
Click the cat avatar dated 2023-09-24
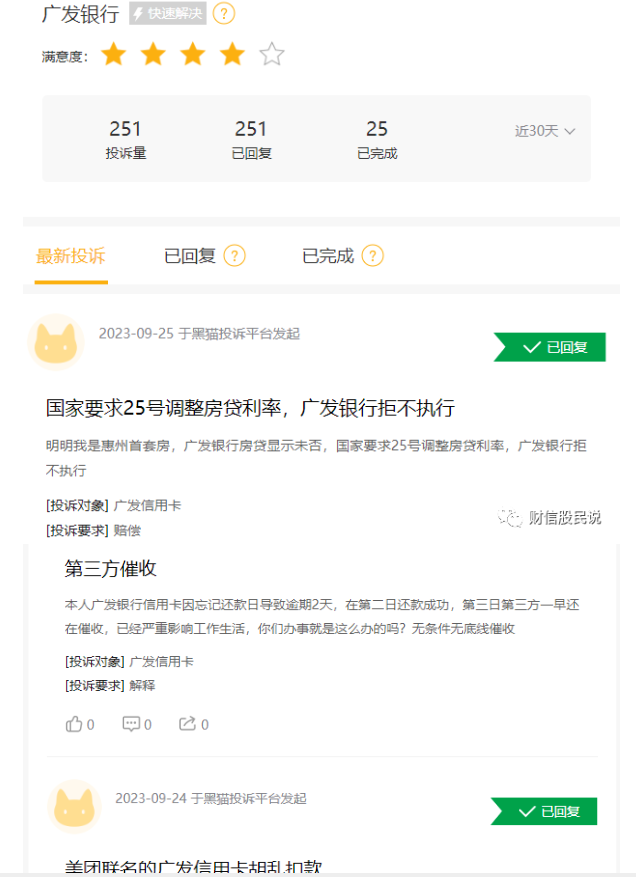[x=74, y=807]
